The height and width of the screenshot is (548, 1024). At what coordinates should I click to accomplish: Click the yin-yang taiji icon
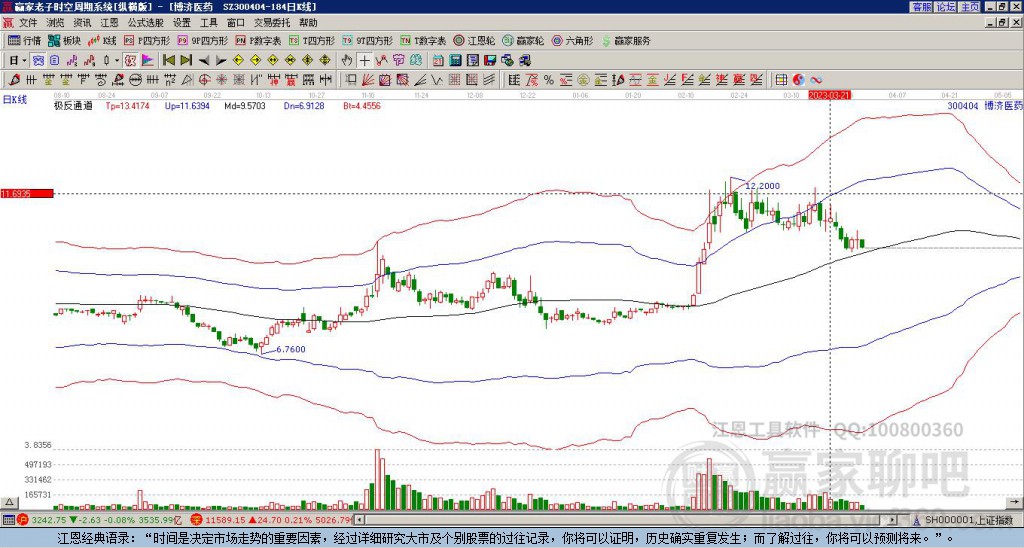click(x=798, y=80)
